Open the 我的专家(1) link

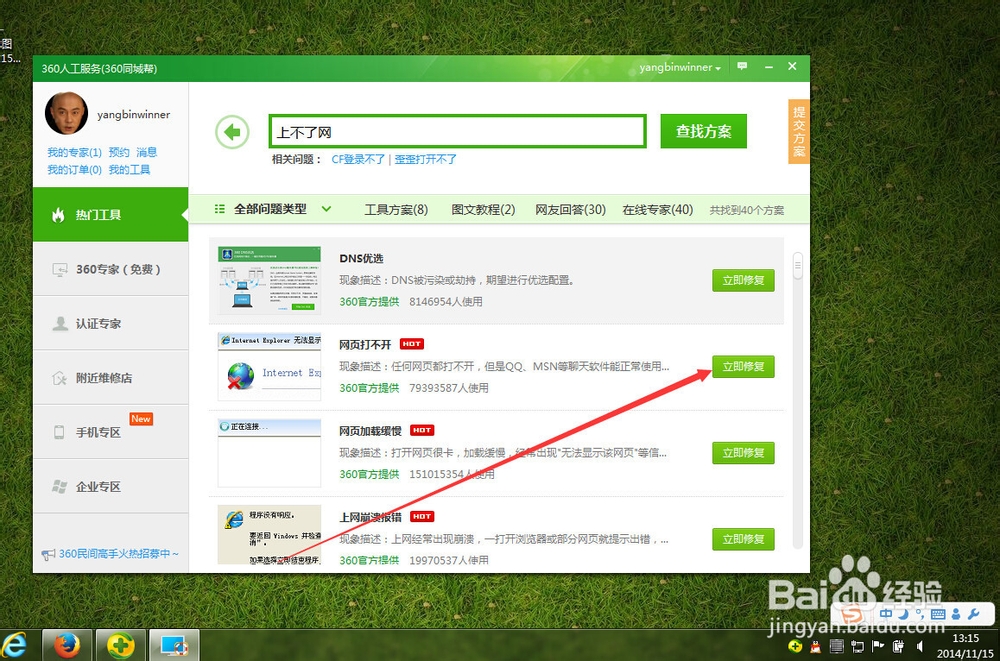74,152
